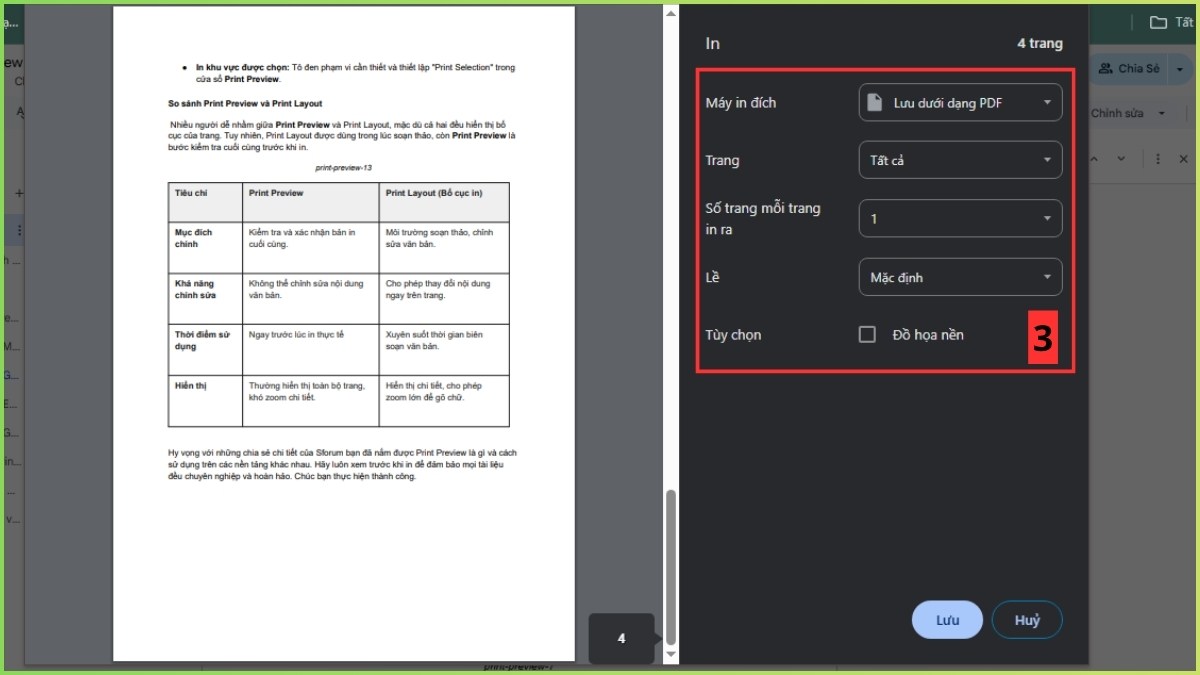Click the Huỷ button to cancel
The image size is (1200, 675).
pyautogui.click(x=1026, y=620)
